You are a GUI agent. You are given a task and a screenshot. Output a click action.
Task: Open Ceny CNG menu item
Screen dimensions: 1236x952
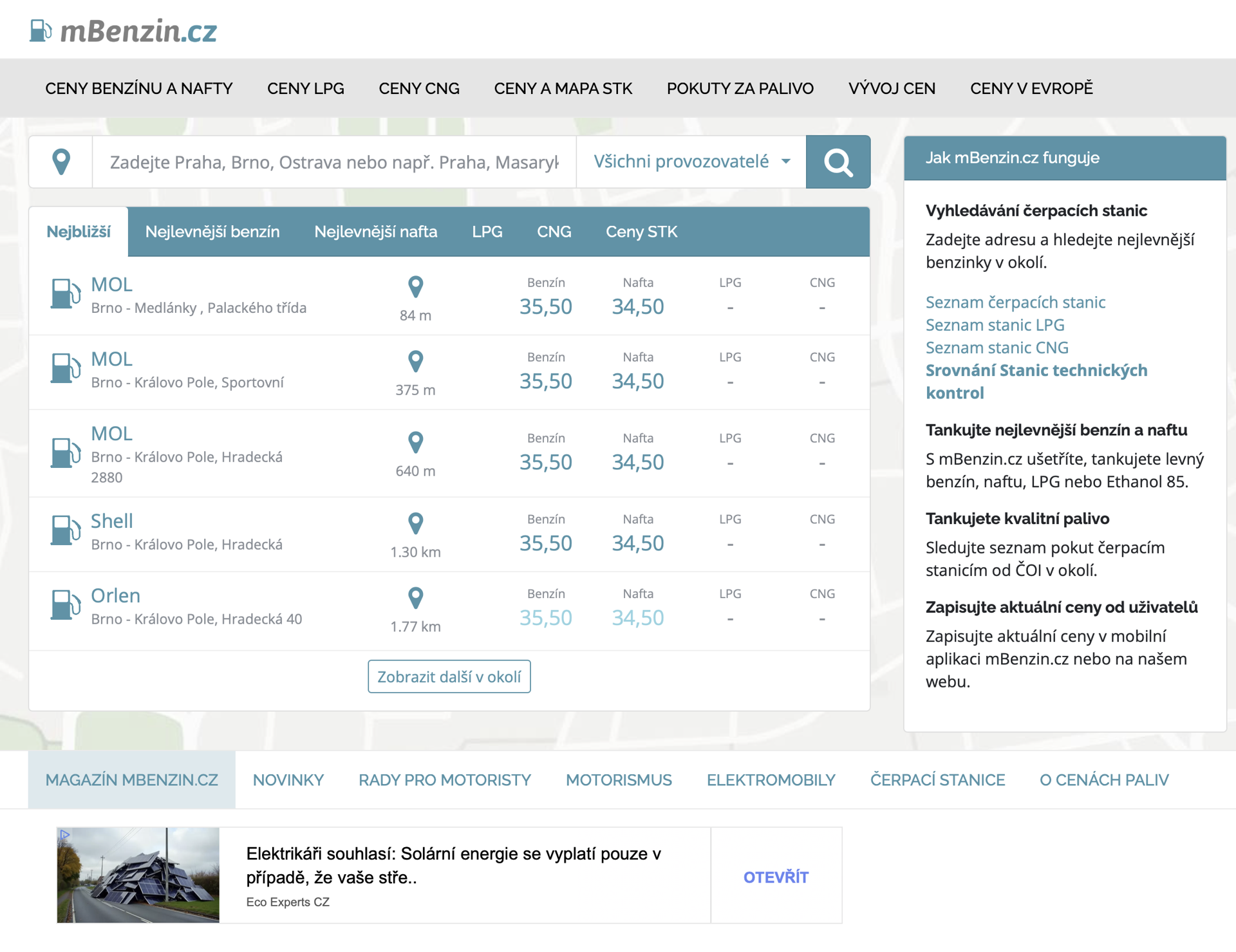pyautogui.click(x=419, y=88)
